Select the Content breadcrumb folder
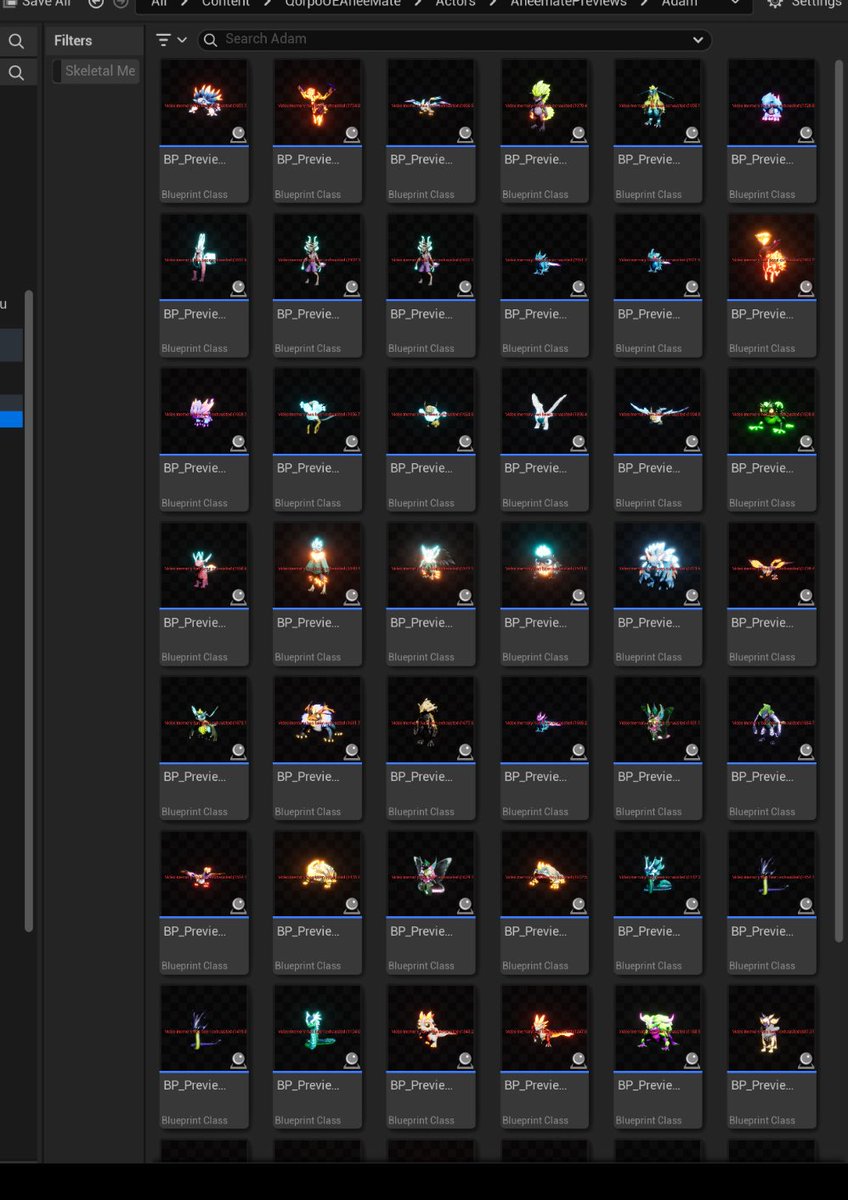The width and height of the screenshot is (848, 1200). [x=226, y=4]
